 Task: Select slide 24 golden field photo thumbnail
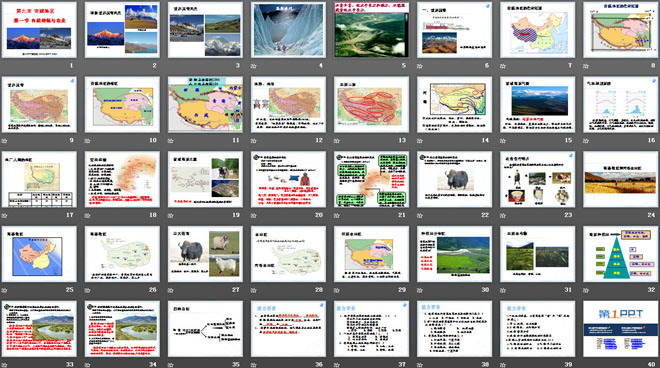click(x=620, y=179)
